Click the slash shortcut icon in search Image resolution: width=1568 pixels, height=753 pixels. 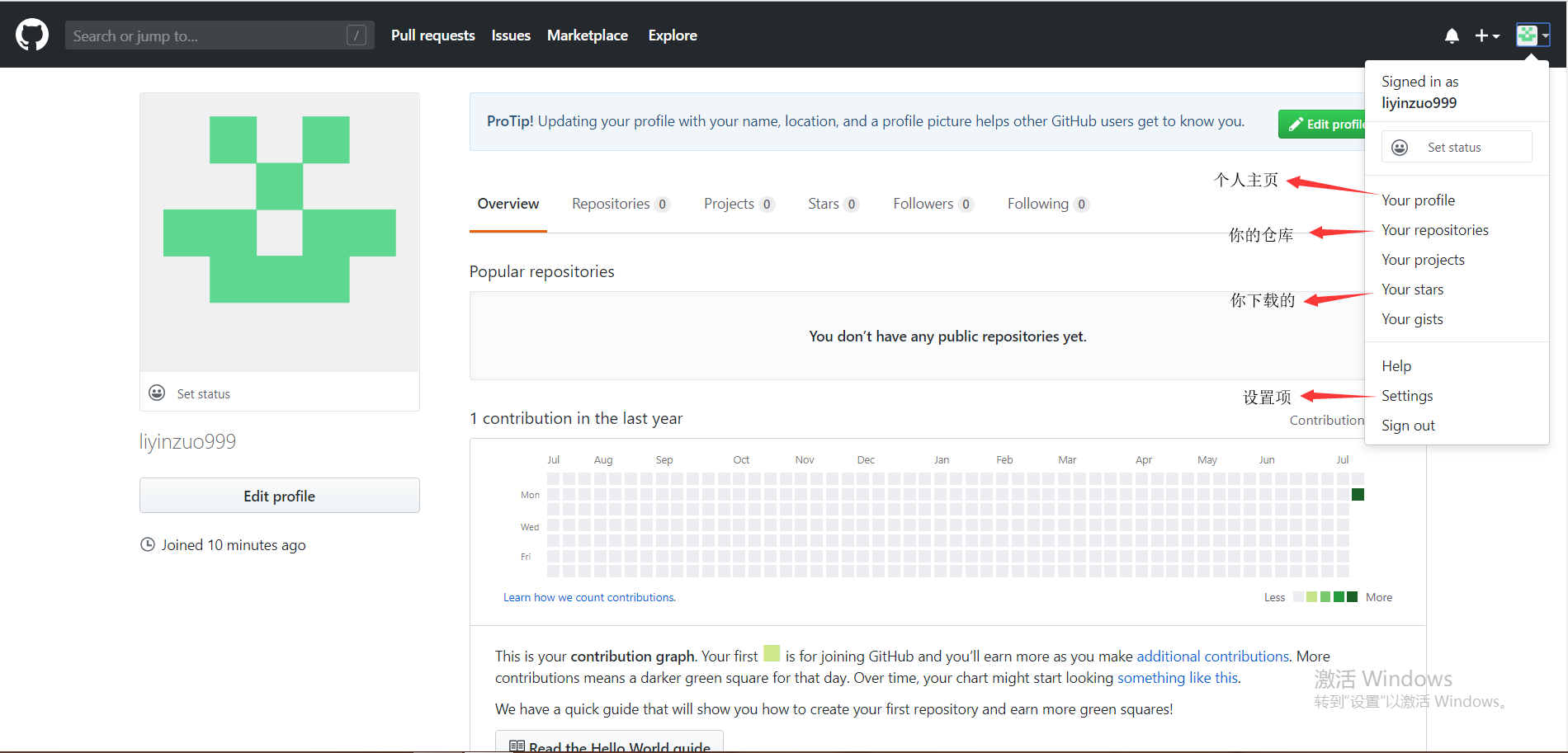(x=357, y=35)
